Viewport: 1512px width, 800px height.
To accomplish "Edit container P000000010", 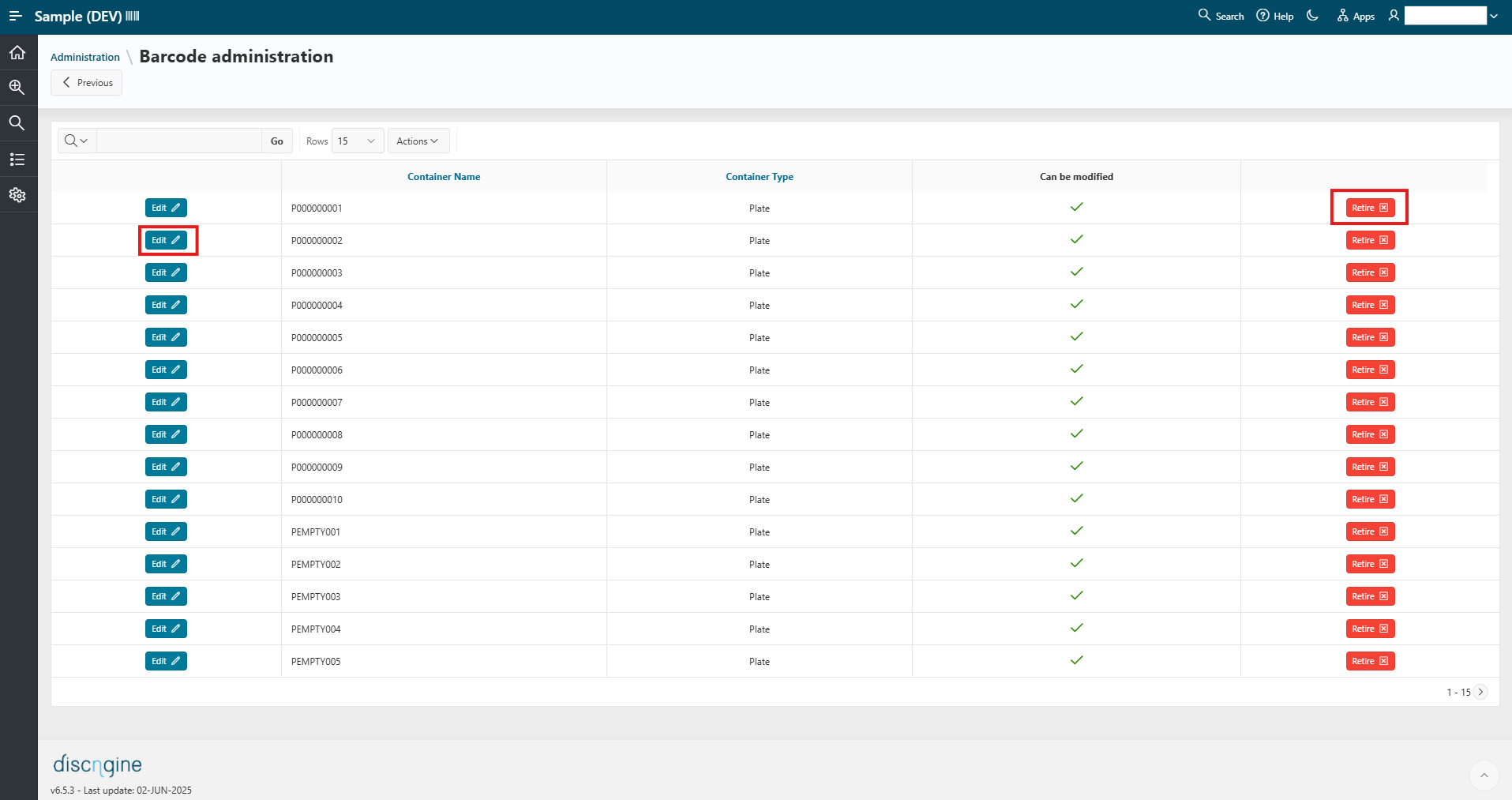I will [166, 499].
